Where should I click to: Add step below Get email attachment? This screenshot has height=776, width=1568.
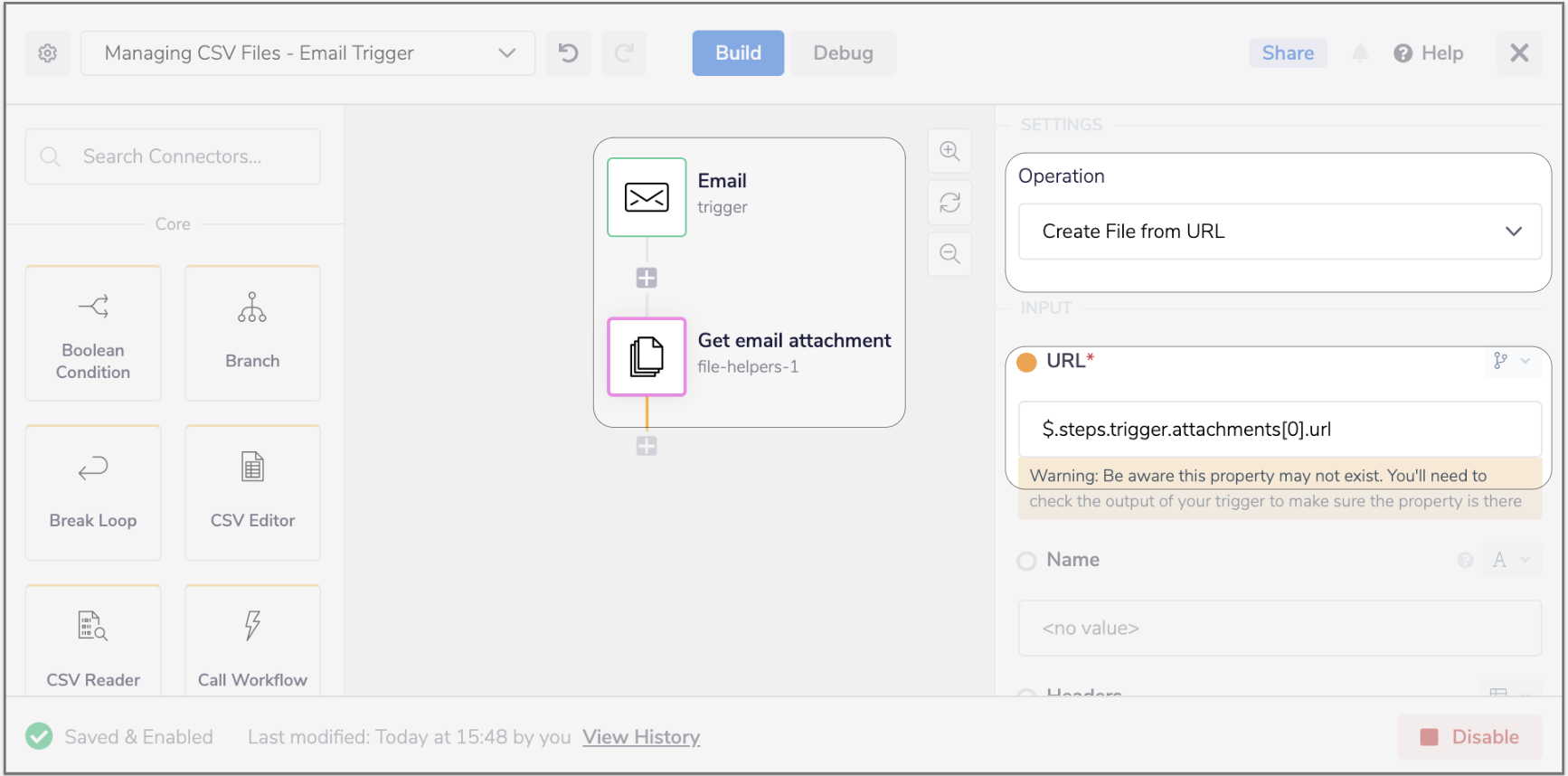tap(647, 446)
